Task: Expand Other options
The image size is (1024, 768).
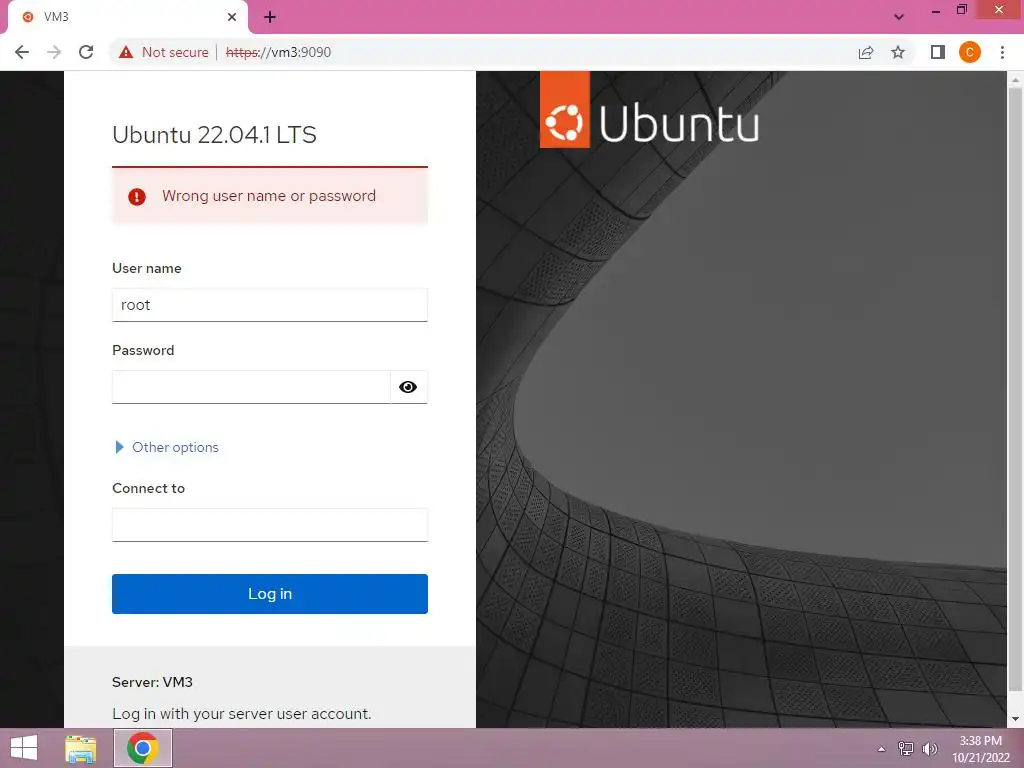Action: coord(167,447)
